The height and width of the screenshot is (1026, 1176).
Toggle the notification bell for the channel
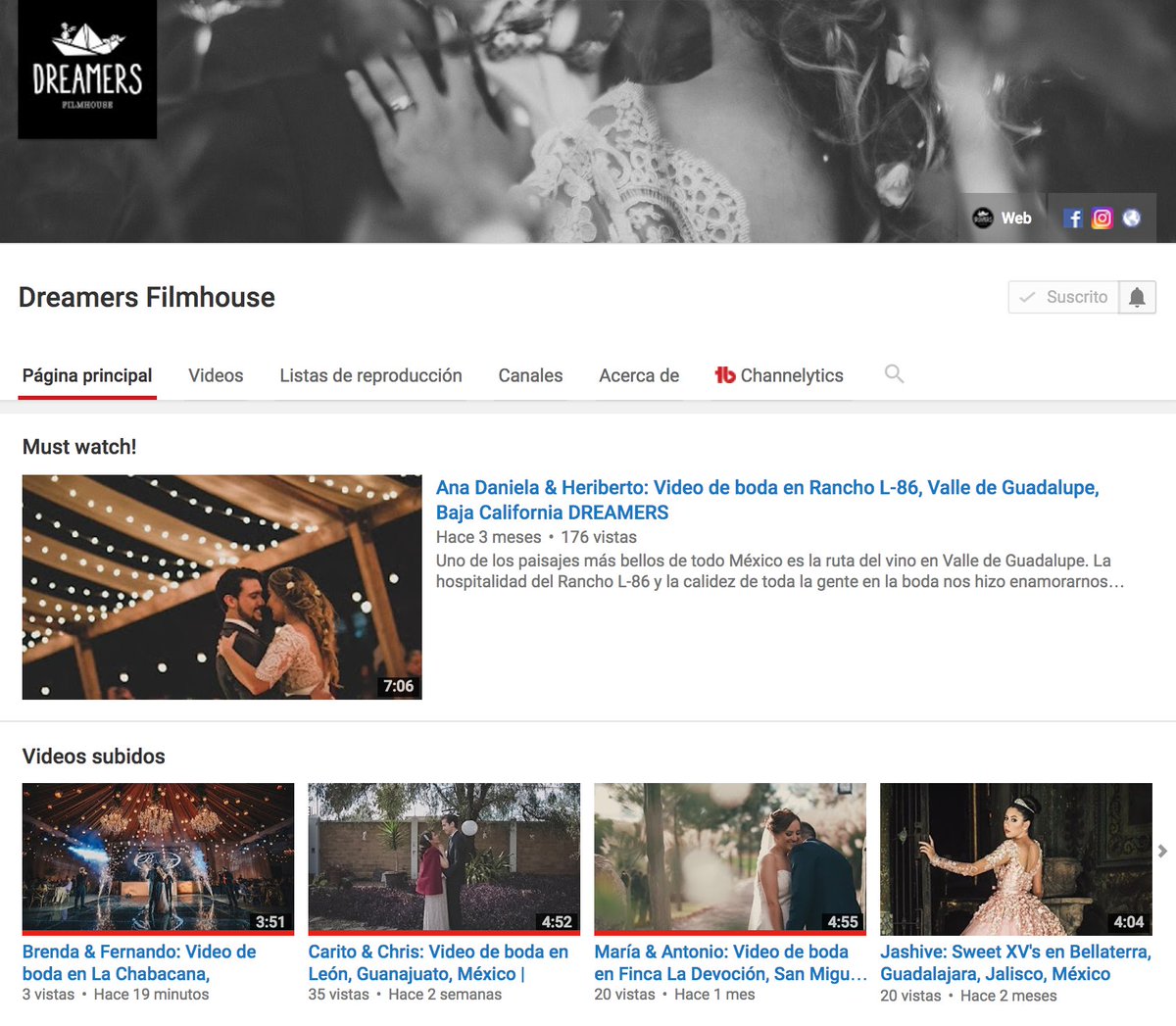(1137, 297)
